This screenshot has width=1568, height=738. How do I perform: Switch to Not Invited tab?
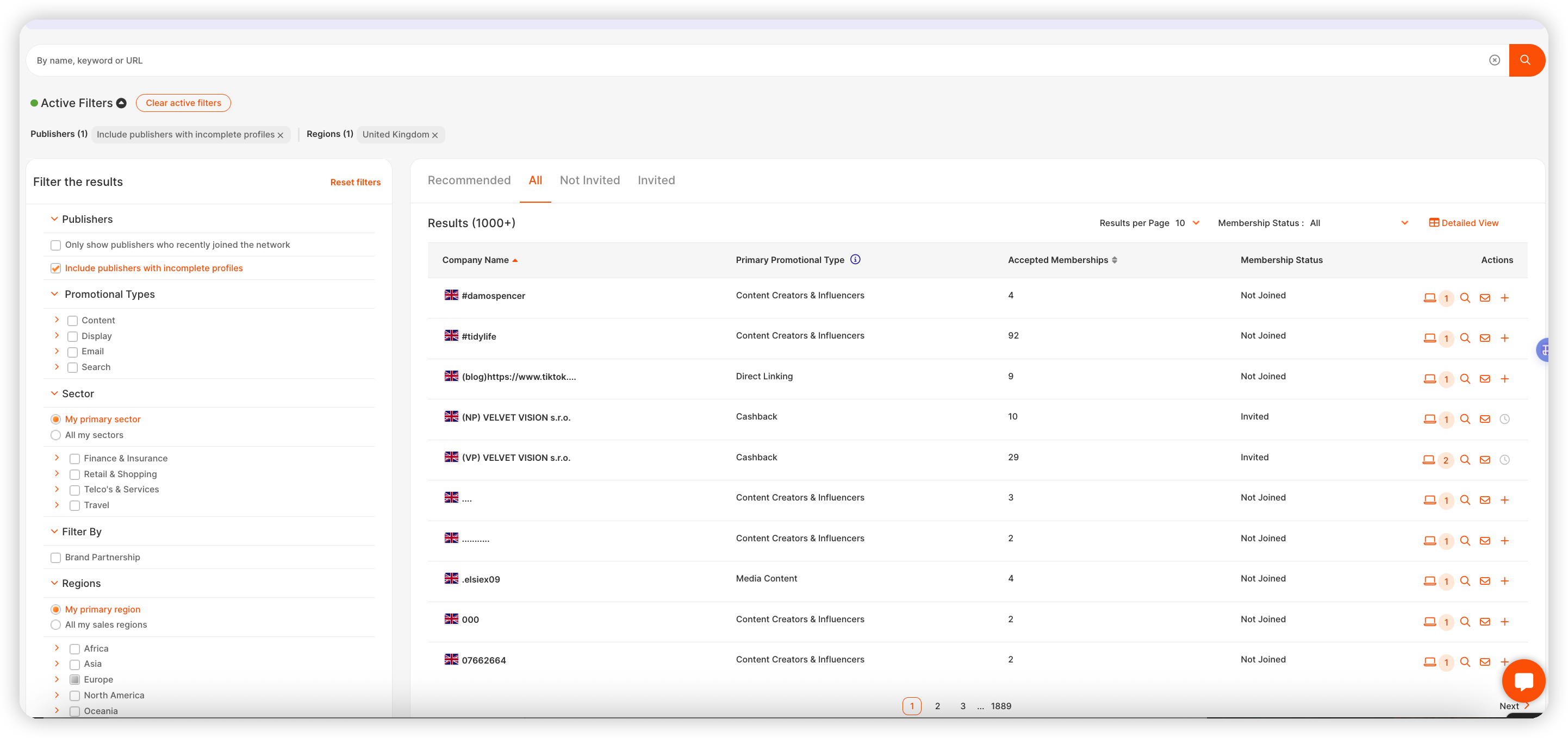[x=589, y=180]
